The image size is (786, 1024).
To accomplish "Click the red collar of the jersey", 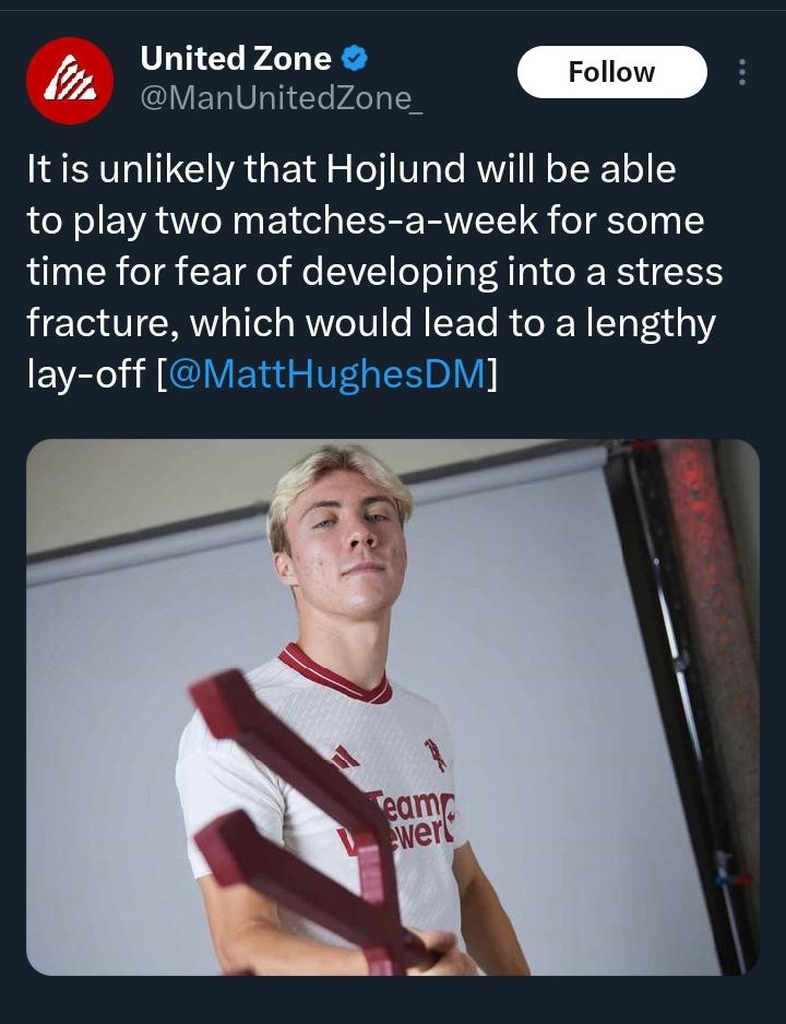I will coord(334,673).
